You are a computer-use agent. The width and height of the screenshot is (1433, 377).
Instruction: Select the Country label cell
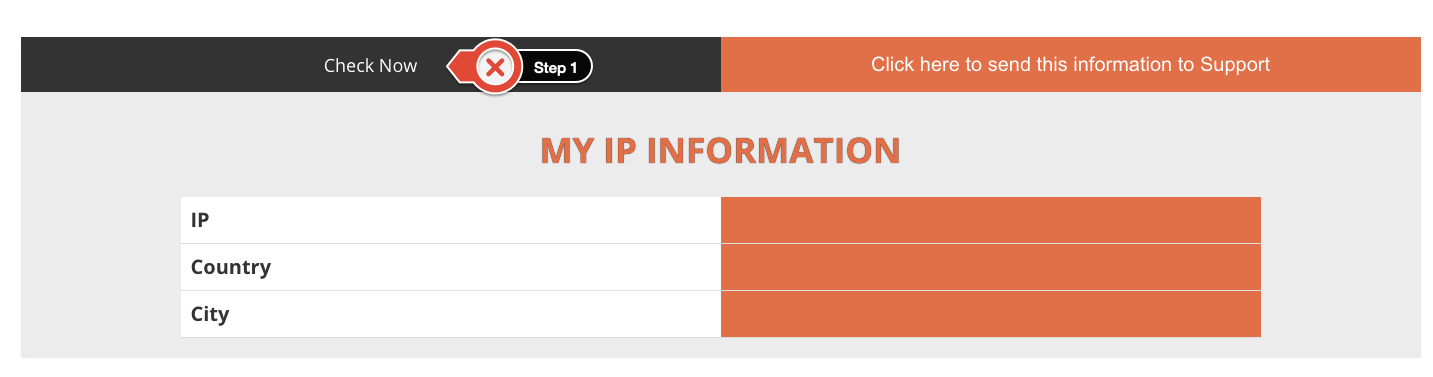point(451,267)
